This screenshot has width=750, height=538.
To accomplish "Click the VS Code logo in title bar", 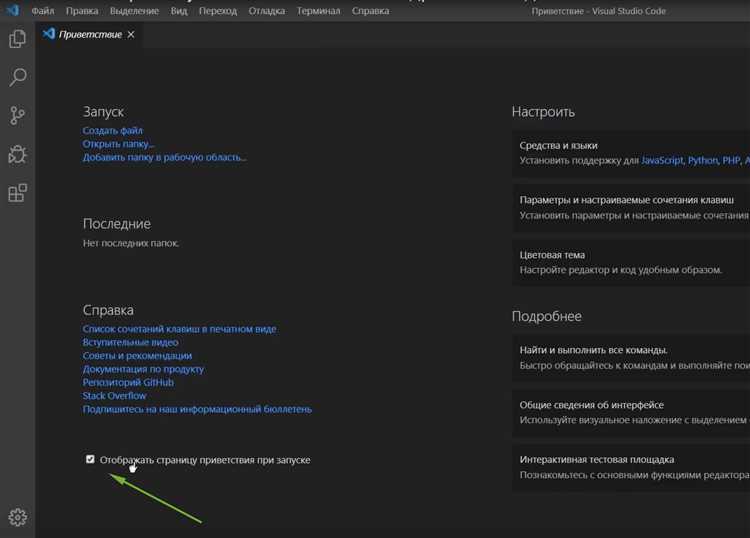I will click(x=12, y=10).
